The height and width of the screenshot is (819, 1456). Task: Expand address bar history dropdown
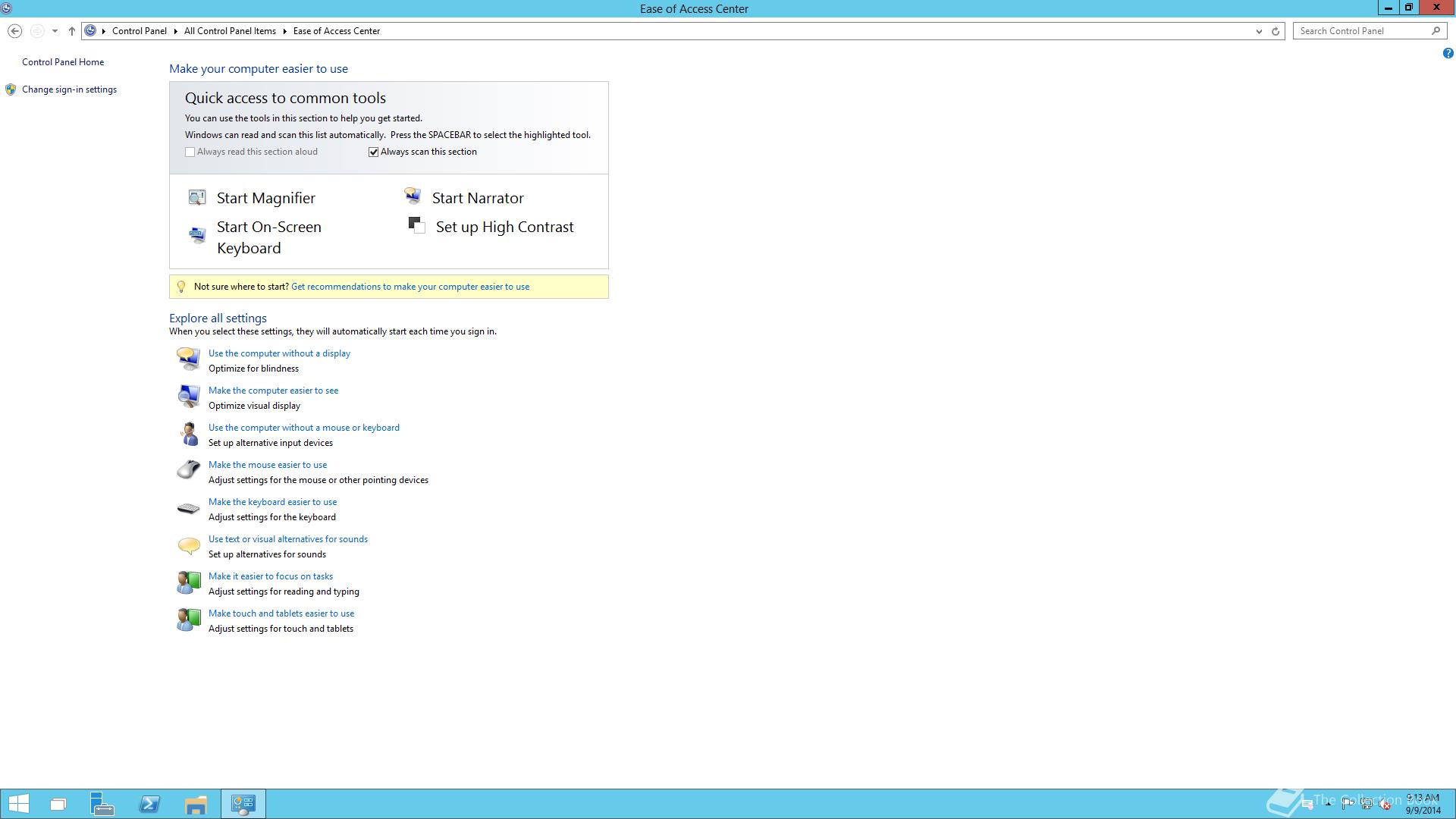click(1259, 31)
